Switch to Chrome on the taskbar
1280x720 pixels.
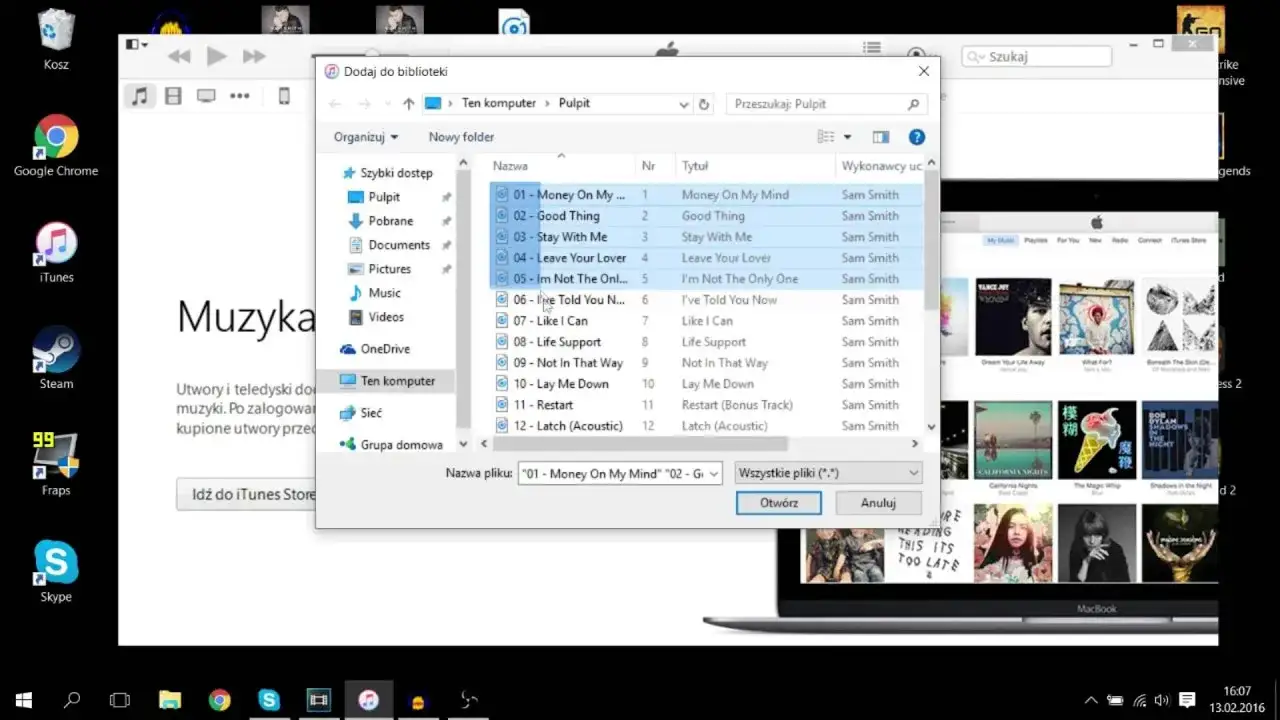click(x=219, y=700)
